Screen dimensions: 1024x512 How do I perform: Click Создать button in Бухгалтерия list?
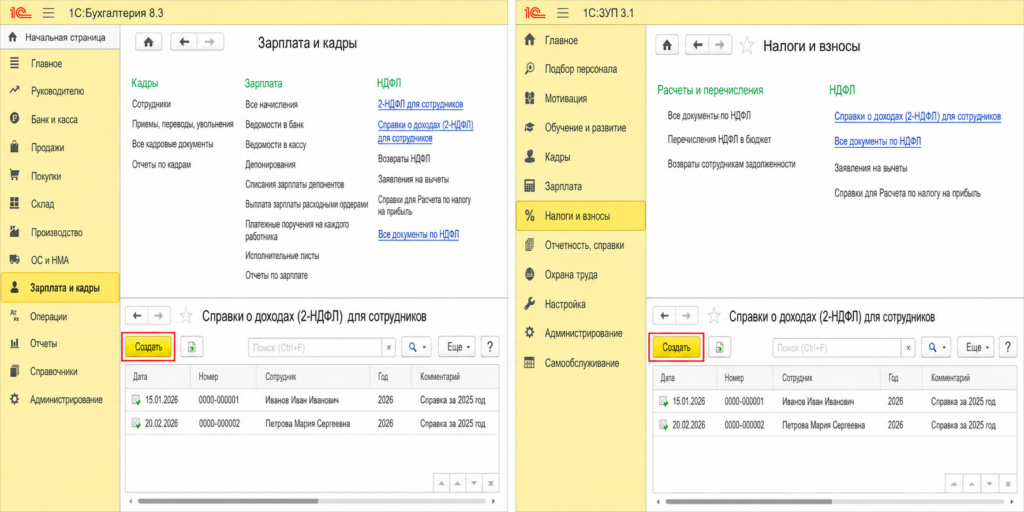148,347
